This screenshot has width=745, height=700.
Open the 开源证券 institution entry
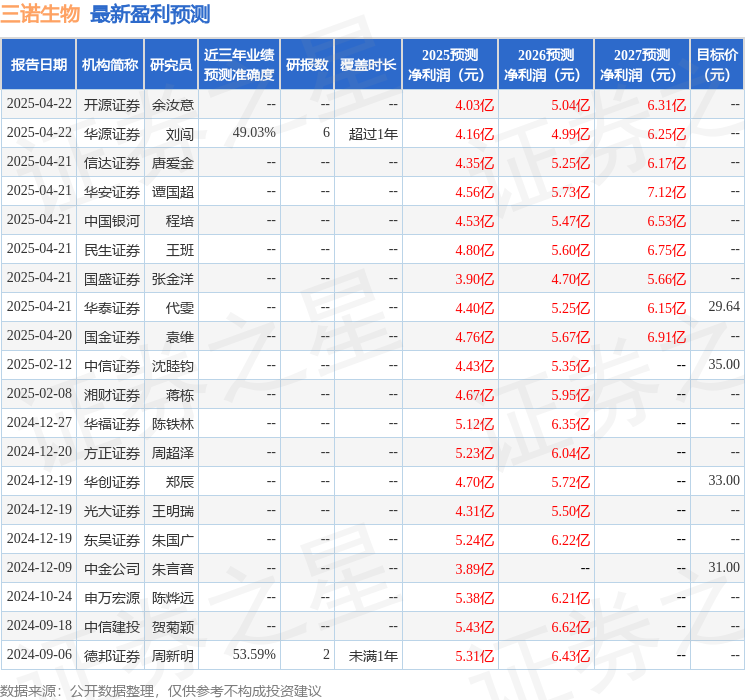[x=111, y=105]
